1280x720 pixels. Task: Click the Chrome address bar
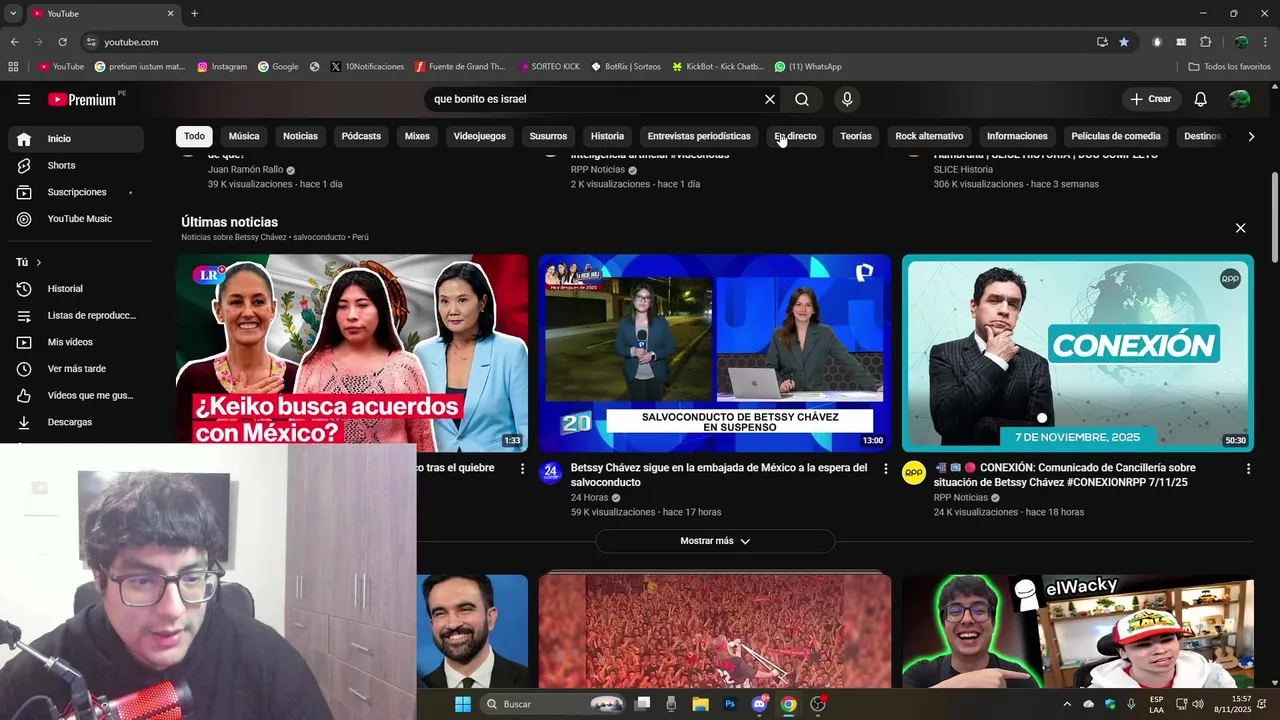point(590,42)
